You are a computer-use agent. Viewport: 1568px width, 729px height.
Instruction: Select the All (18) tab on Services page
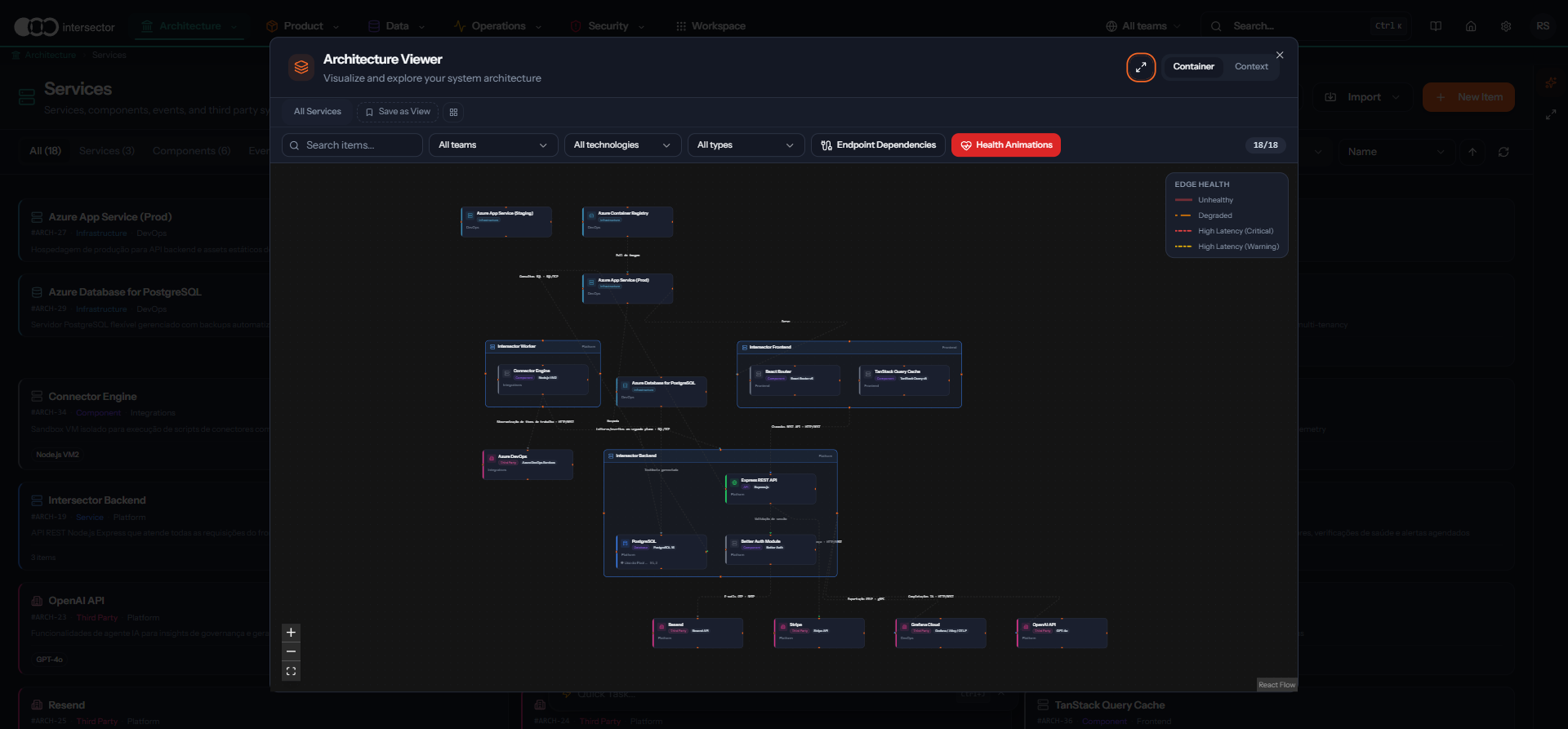tap(45, 151)
